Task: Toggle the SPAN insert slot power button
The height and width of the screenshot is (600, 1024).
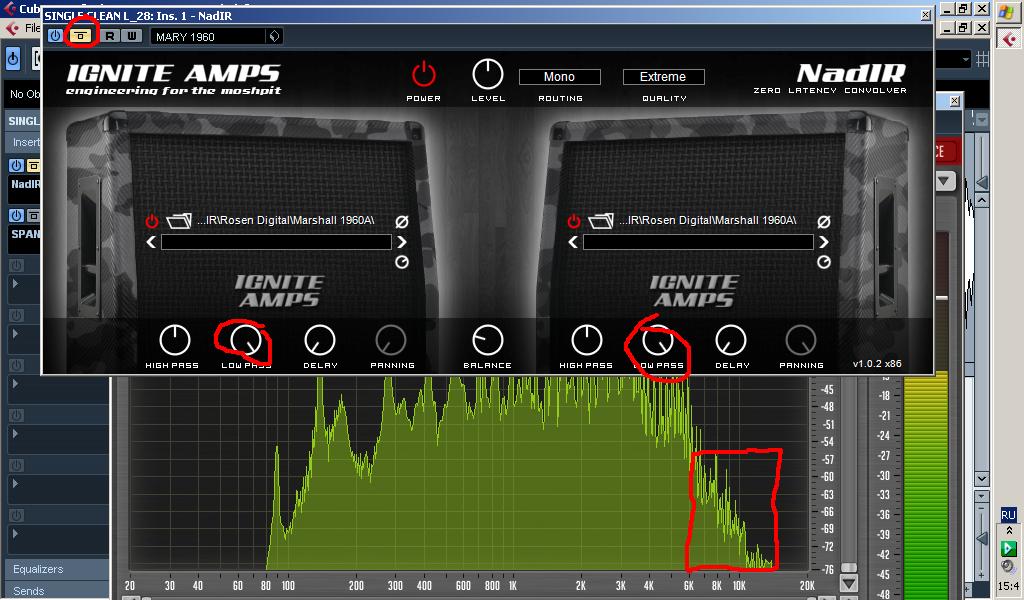Action: pos(16,215)
